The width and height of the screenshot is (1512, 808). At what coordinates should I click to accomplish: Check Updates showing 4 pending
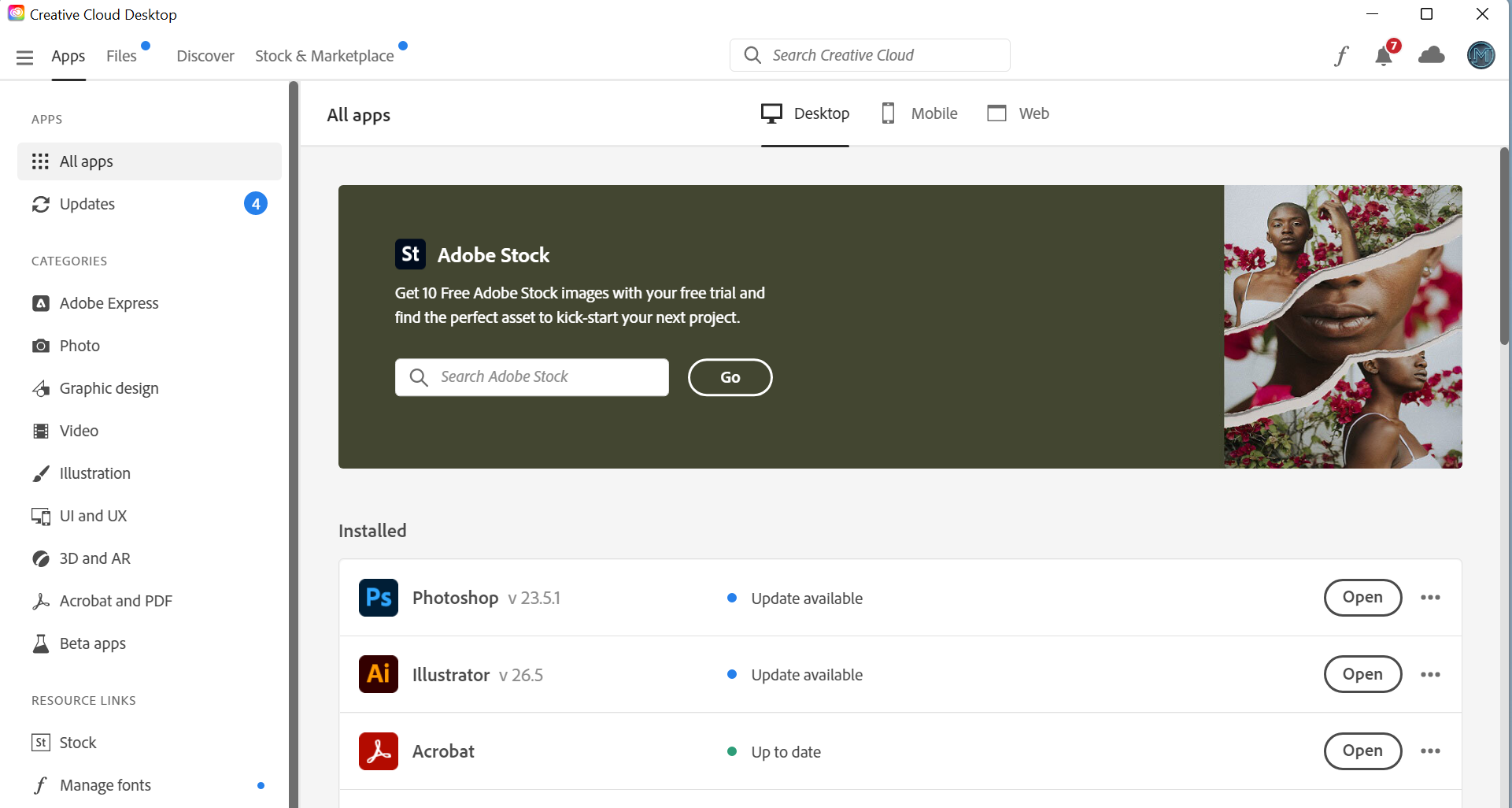87,203
